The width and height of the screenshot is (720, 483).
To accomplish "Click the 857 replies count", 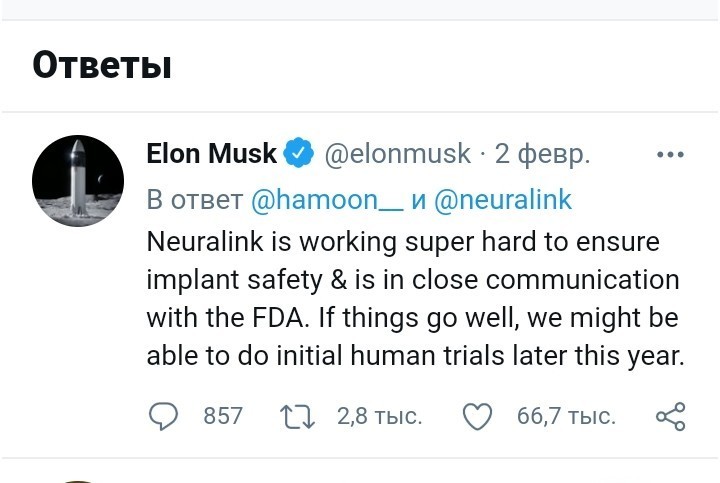I will (223, 415).
